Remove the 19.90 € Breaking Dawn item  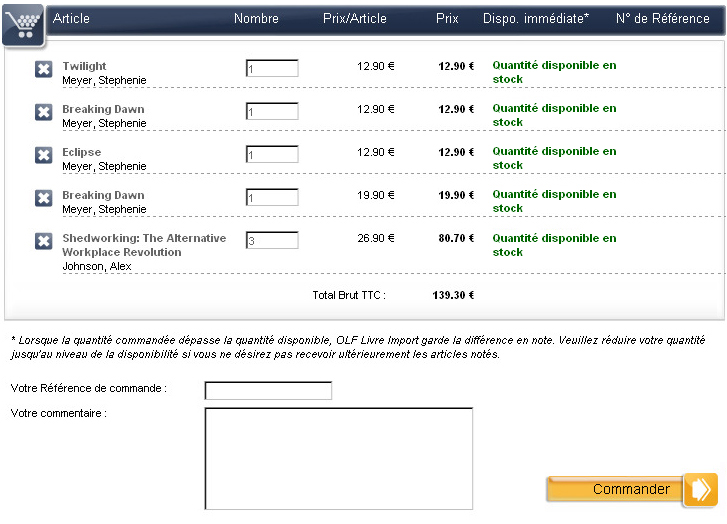44,198
